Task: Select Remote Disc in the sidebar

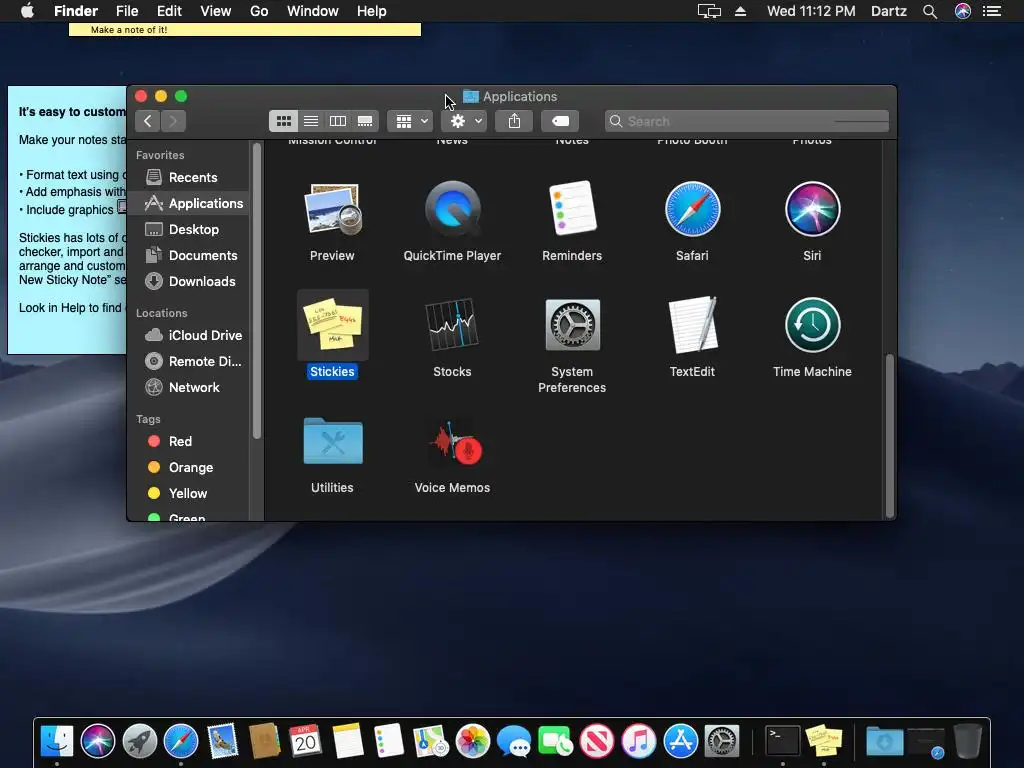Action: [189, 361]
